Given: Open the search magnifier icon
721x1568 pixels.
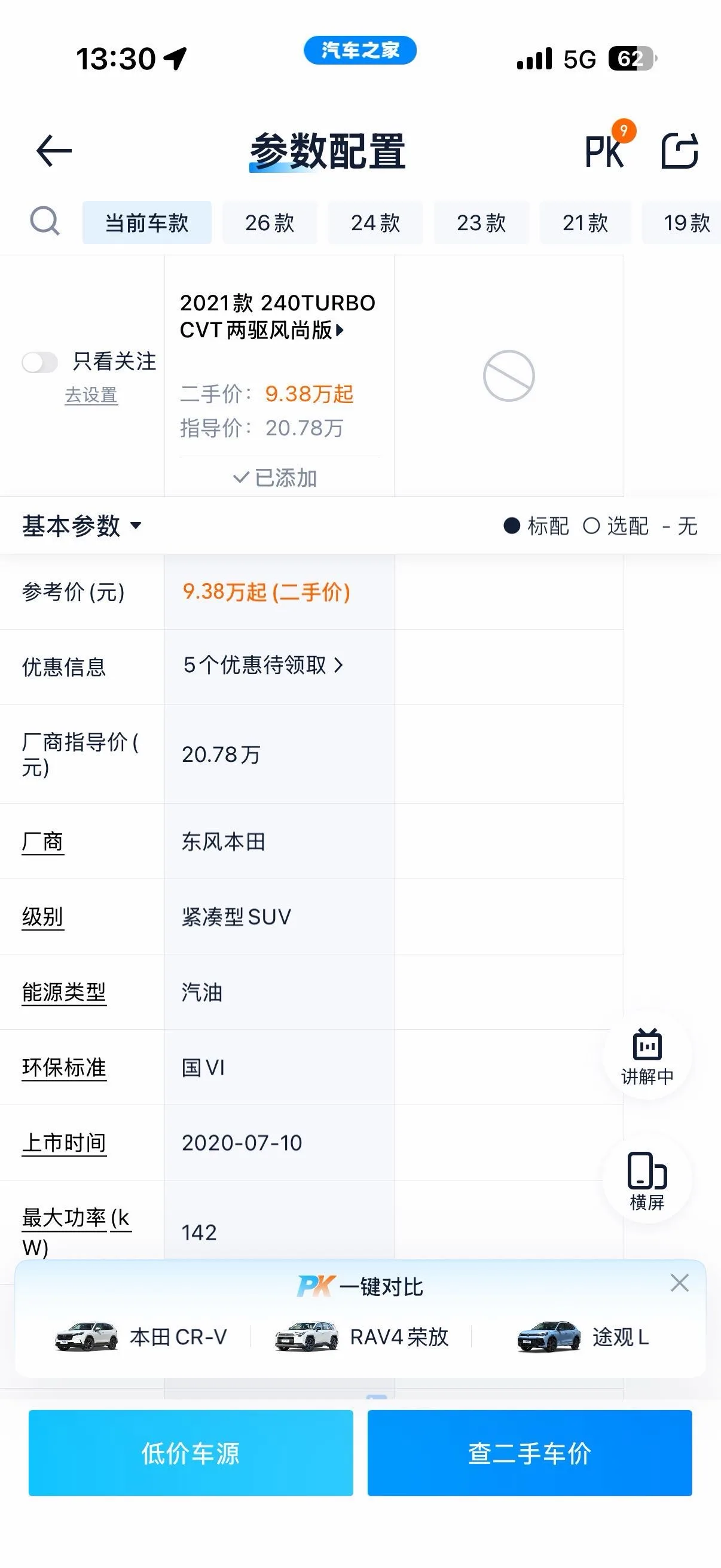Looking at the screenshot, I should (45, 221).
